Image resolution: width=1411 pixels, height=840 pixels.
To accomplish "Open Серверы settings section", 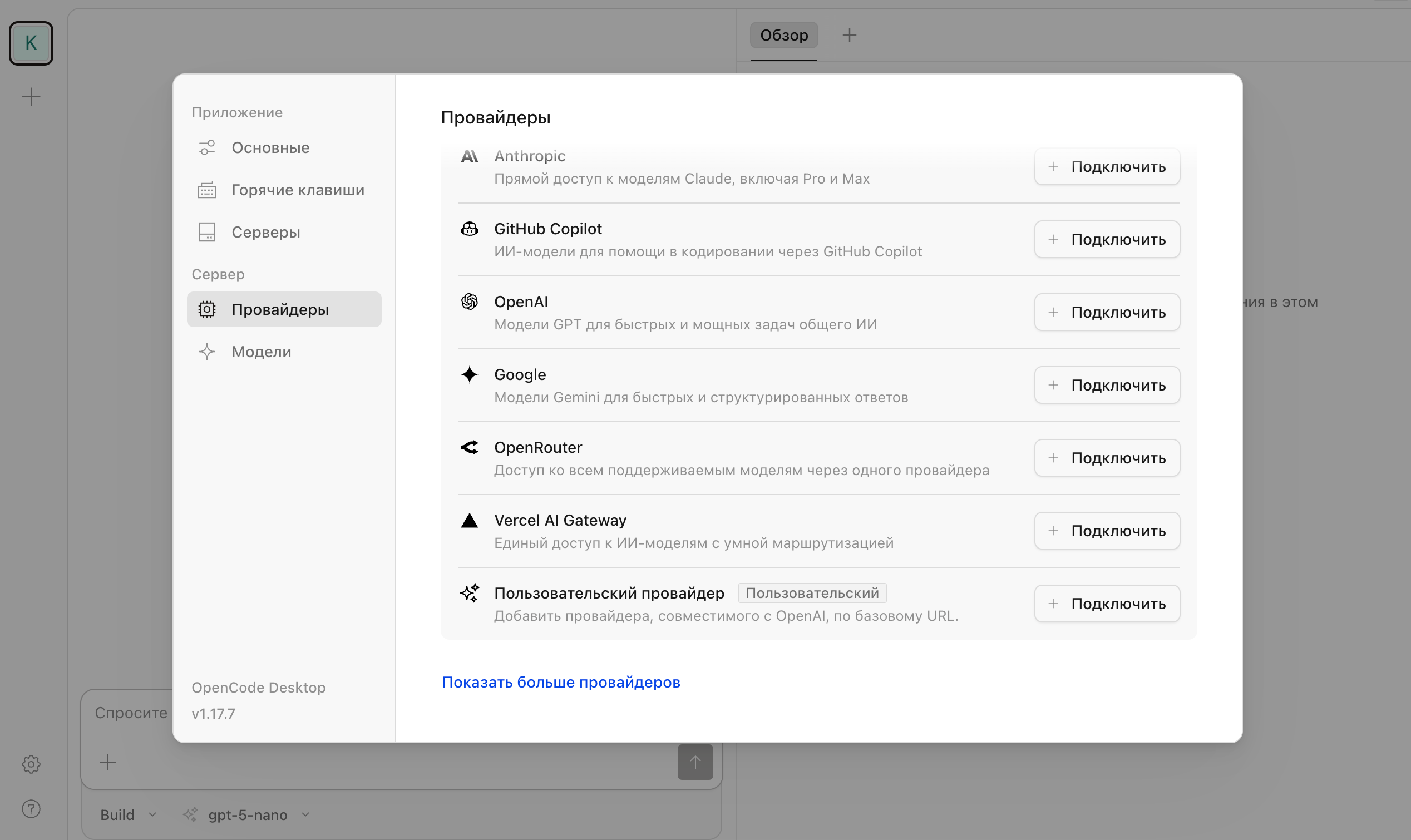I will coord(284,232).
